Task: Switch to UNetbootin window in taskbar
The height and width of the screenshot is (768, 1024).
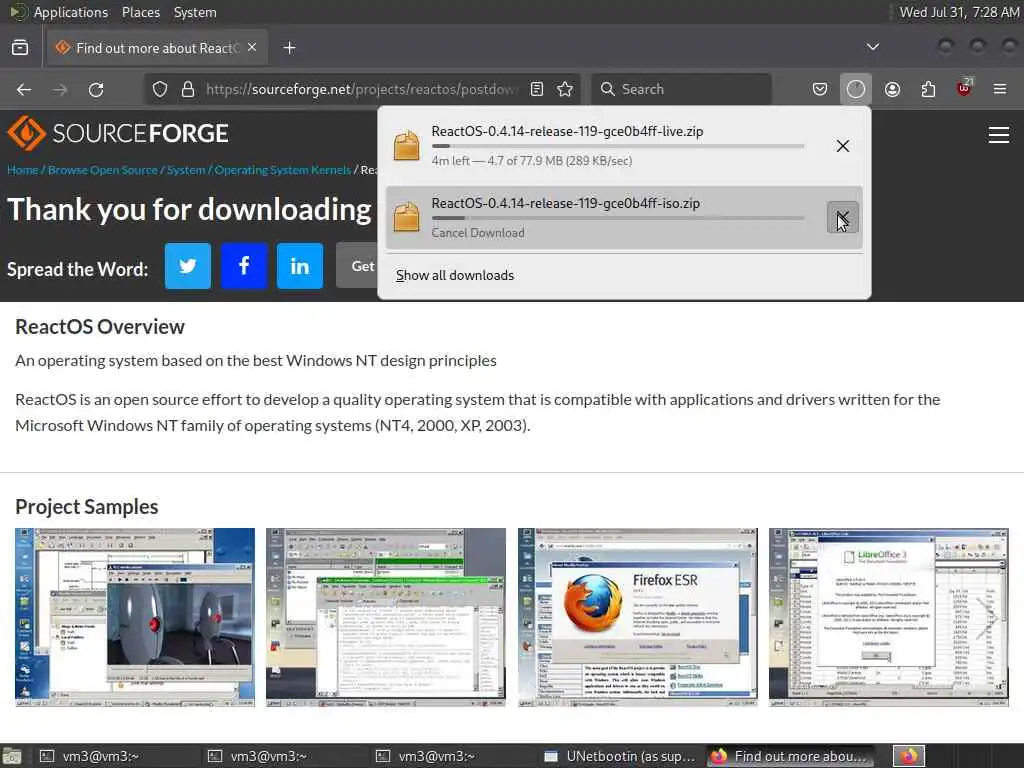Action: 620,756
